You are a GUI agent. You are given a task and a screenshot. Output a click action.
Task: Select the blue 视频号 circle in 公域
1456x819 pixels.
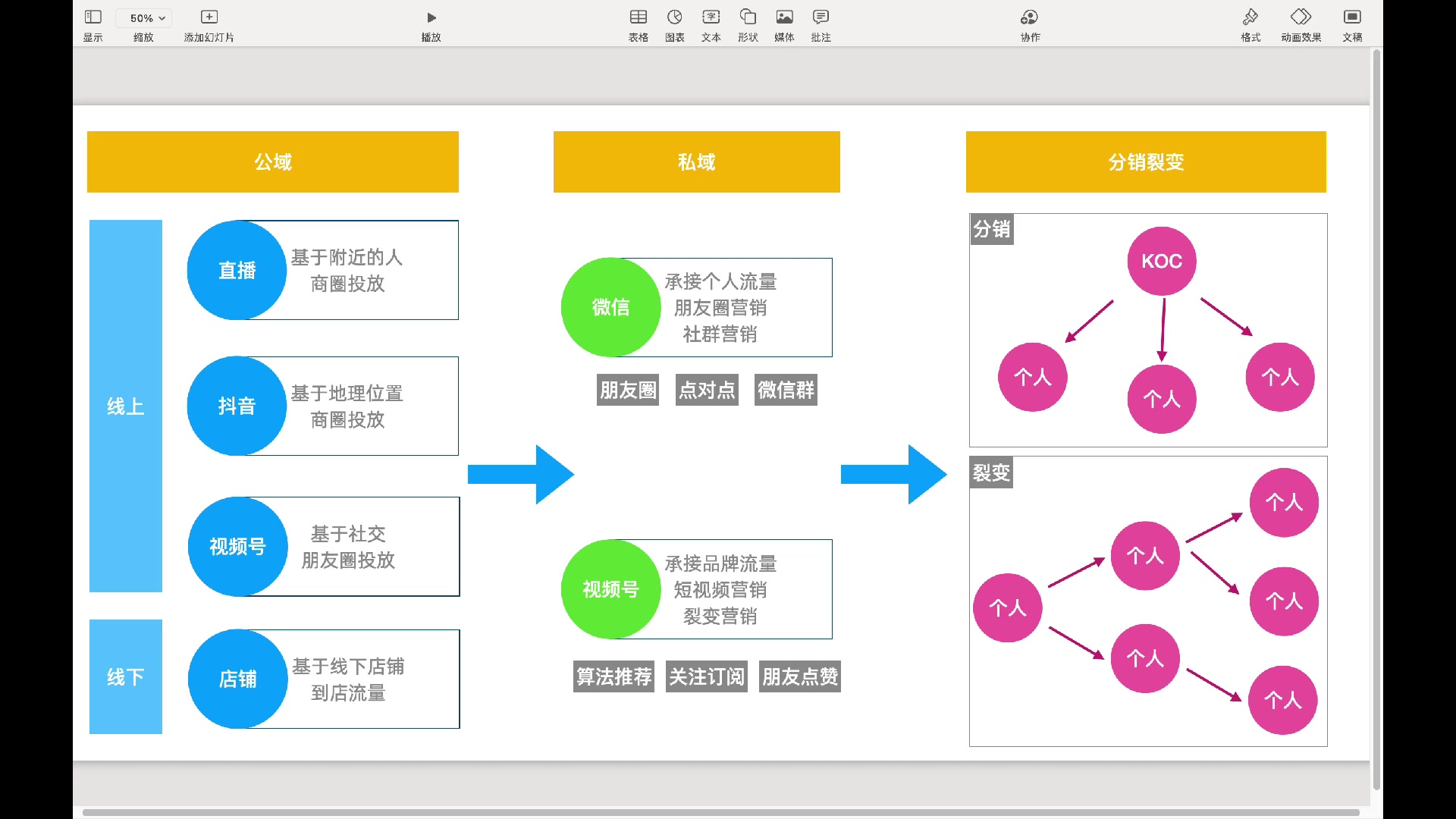pos(237,546)
